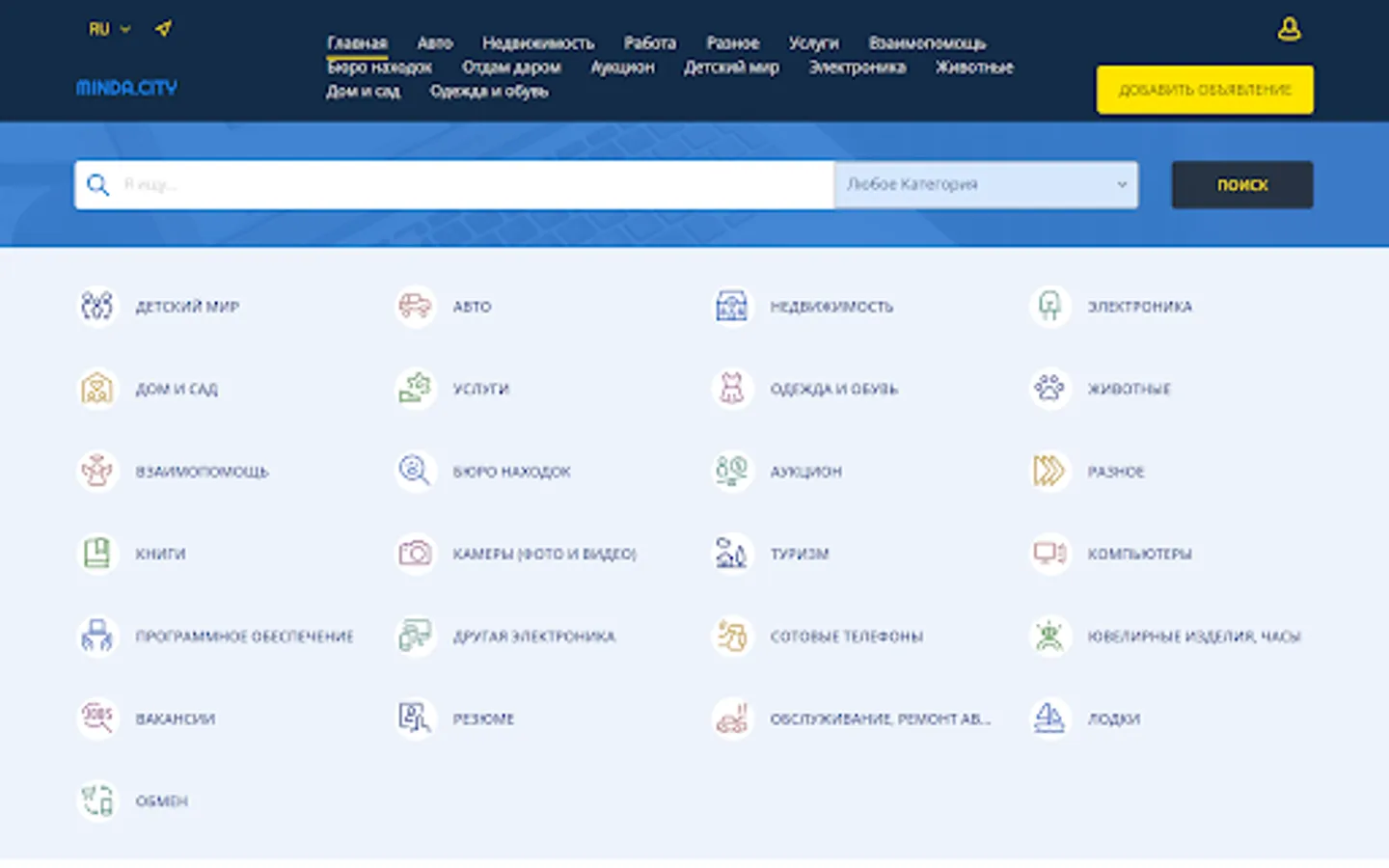Open the Любая Категория dropdown
The width and height of the screenshot is (1389, 868).
985,184
